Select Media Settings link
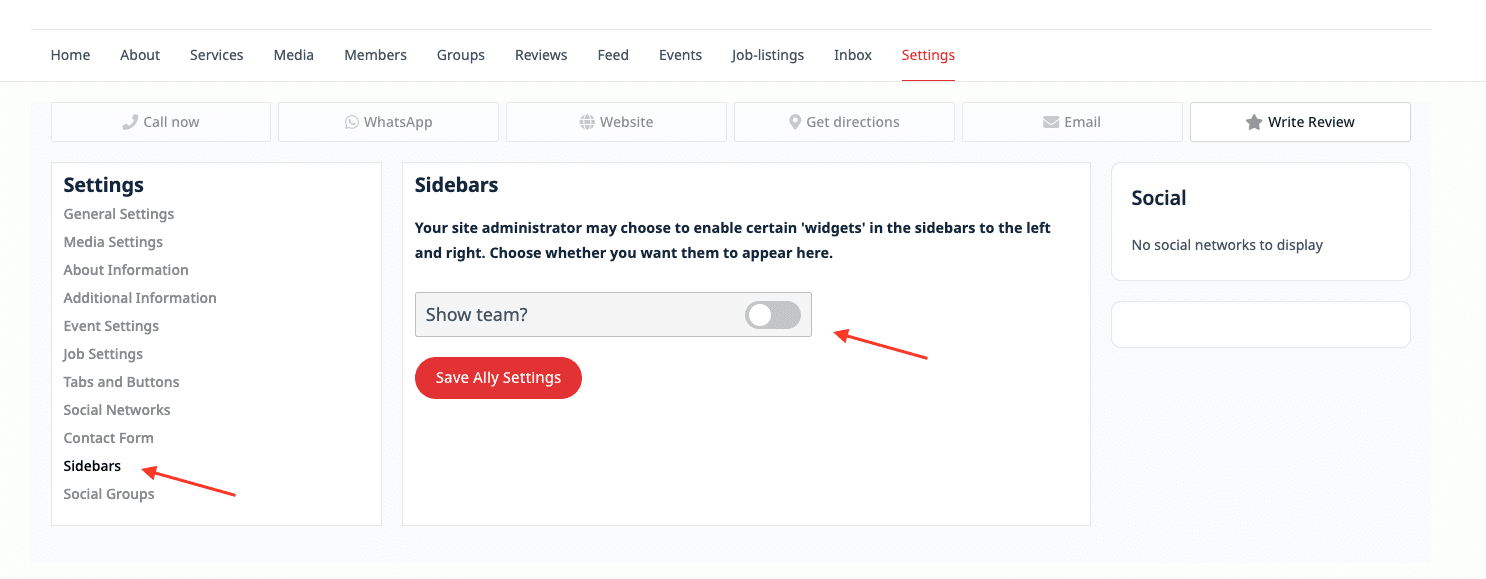This screenshot has width=1486, height=579. click(x=113, y=242)
